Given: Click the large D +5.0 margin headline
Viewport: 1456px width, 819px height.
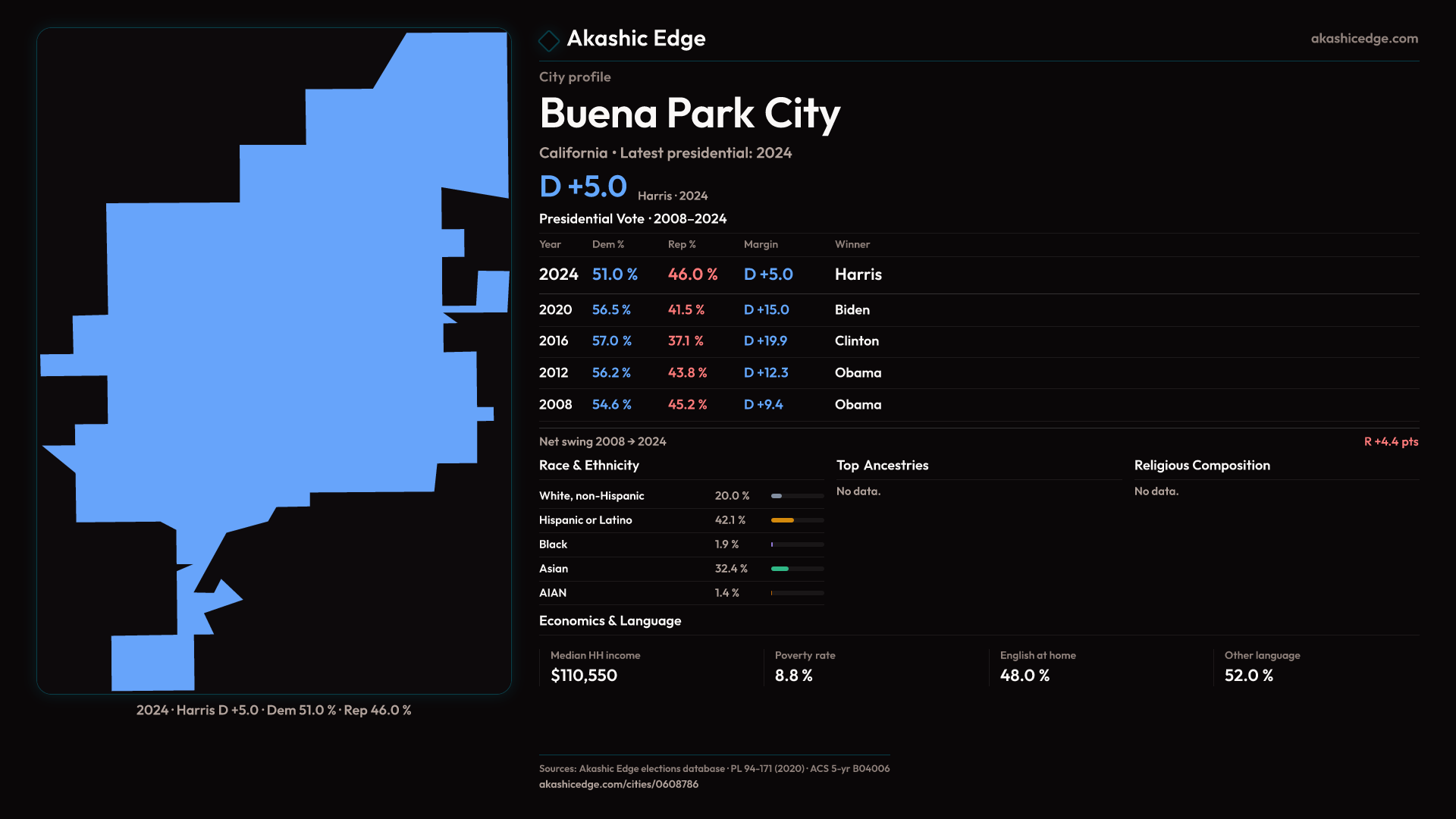Looking at the screenshot, I should coord(583,187).
